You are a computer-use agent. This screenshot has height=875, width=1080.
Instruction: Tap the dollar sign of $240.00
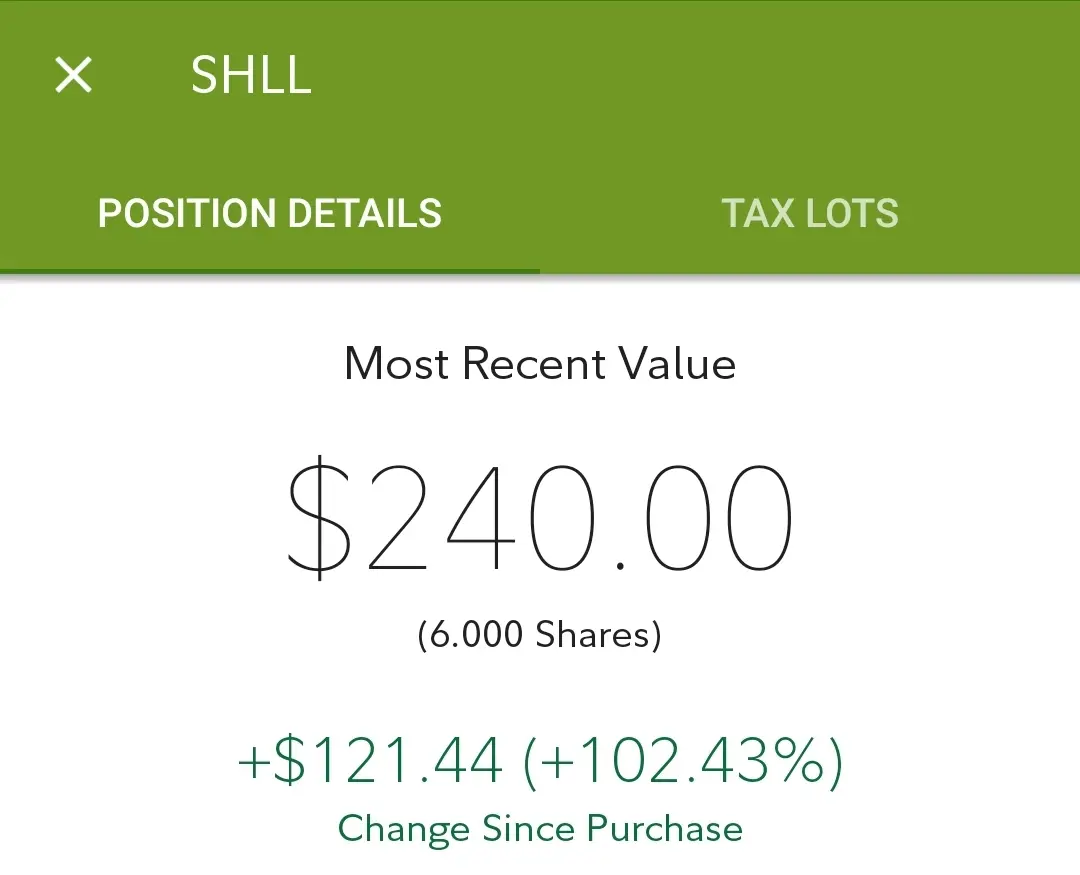tap(319, 518)
